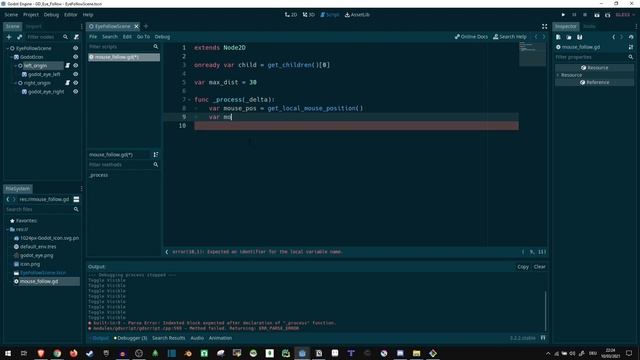This screenshot has height=360, width=640.
Task: Add a new child node
Action: (x=9, y=37)
